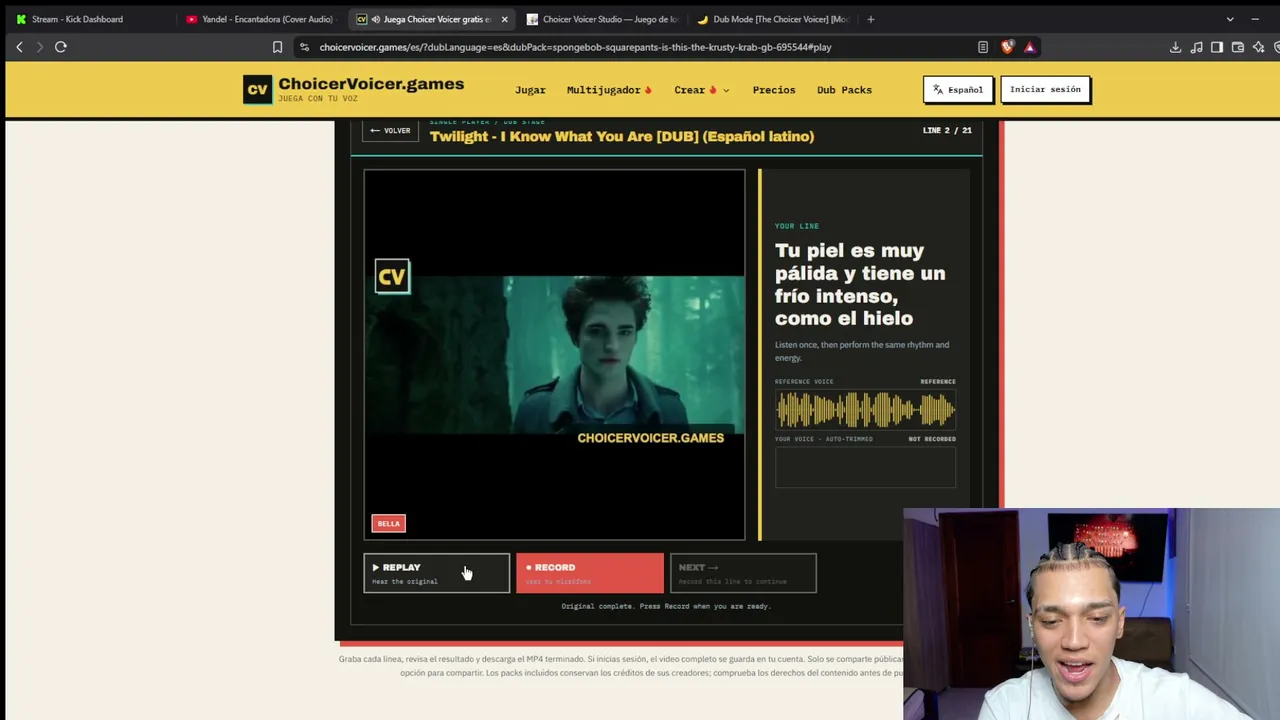Open the Multijugador menu item
Screen dimensions: 1280x720
click(609, 90)
